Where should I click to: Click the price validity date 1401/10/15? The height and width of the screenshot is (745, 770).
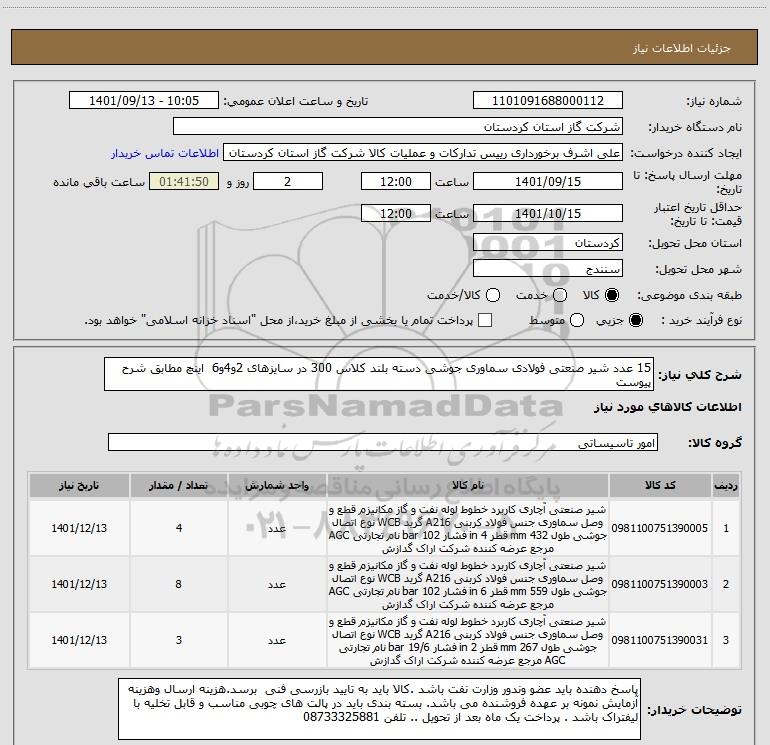pos(548,213)
